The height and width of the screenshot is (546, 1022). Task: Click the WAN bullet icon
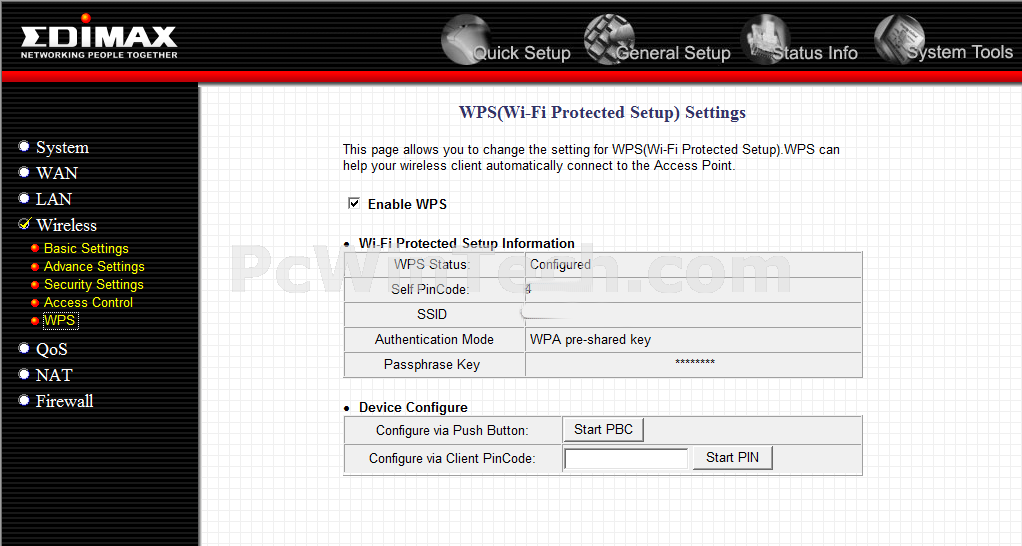tap(24, 172)
